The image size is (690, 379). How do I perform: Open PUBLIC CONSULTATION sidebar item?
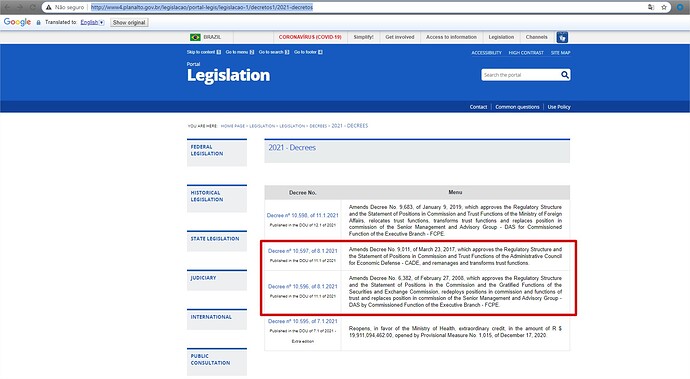point(217,361)
